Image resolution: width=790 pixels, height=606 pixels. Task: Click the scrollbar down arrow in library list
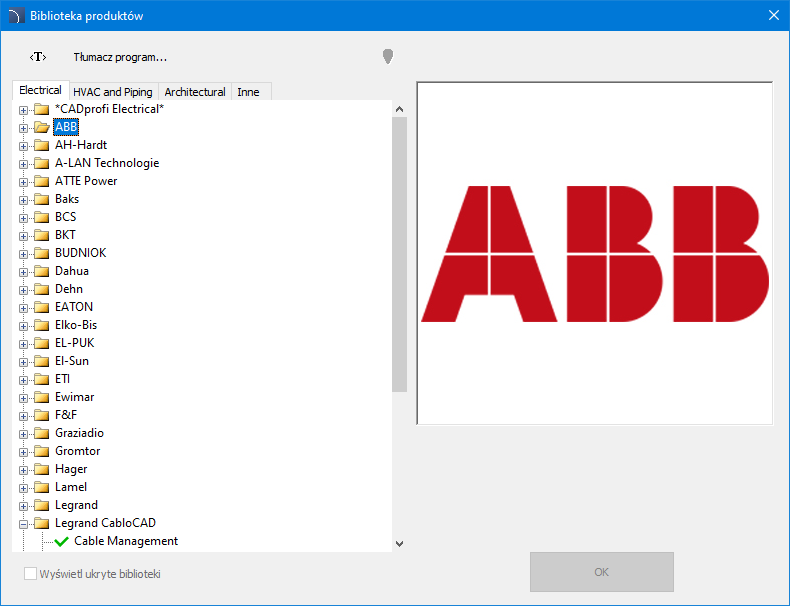pos(399,543)
